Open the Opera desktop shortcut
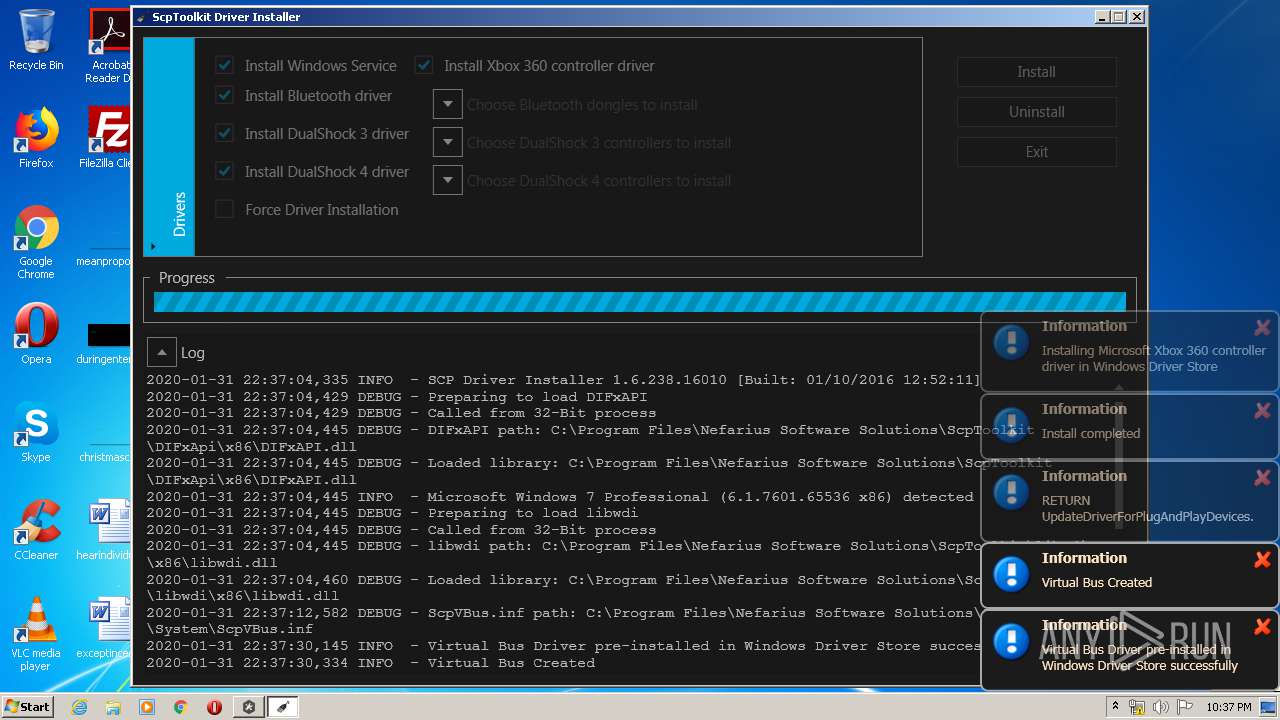 tap(36, 334)
